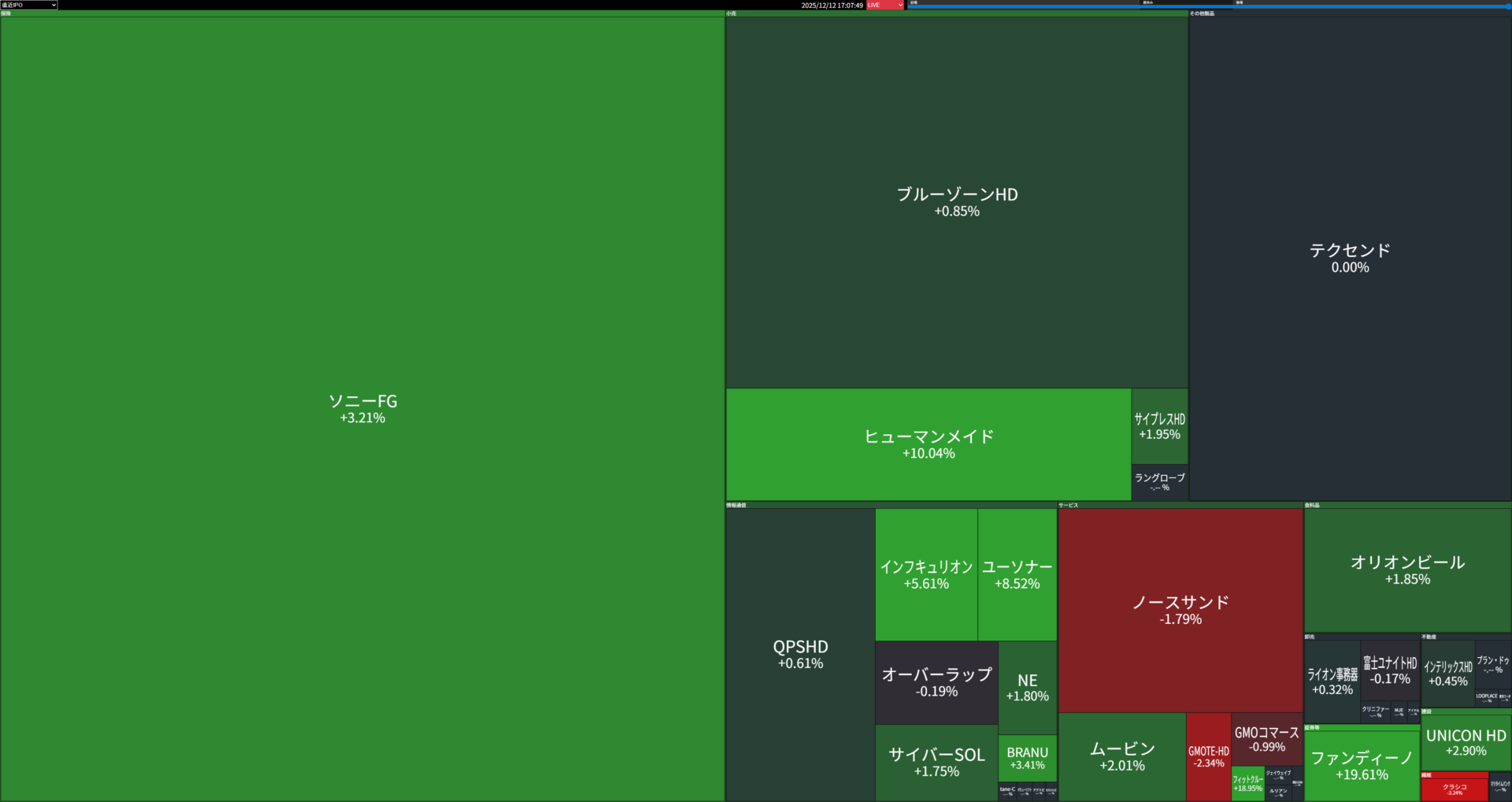Open the テクセンド stock tile

(x=1349, y=258)
